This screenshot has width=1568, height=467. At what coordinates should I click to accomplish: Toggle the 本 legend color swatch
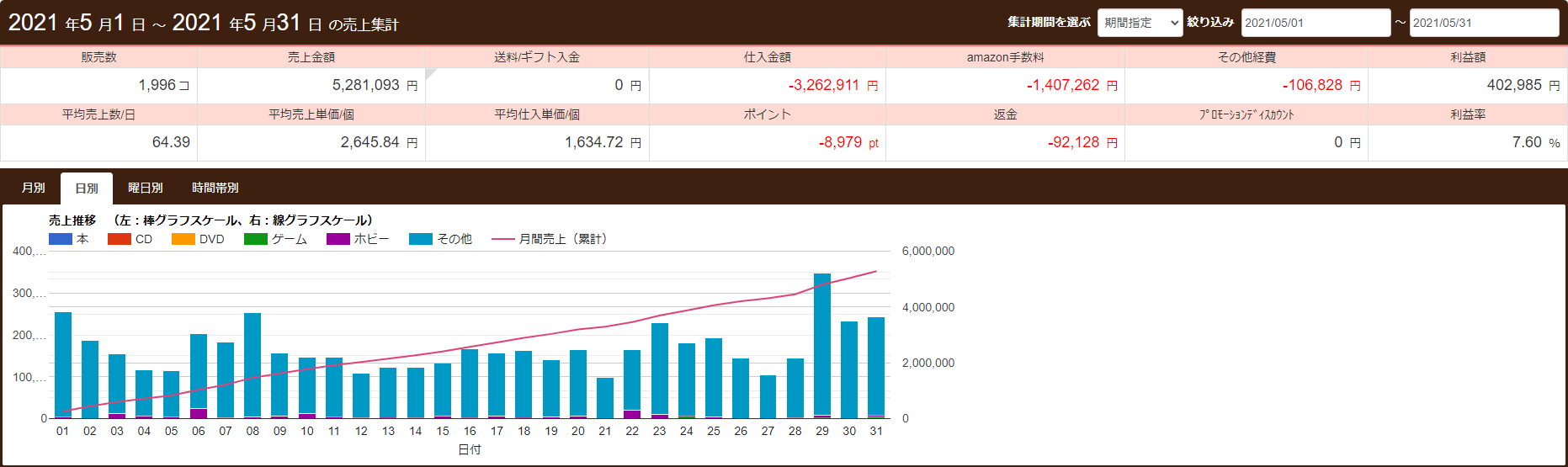61,239
